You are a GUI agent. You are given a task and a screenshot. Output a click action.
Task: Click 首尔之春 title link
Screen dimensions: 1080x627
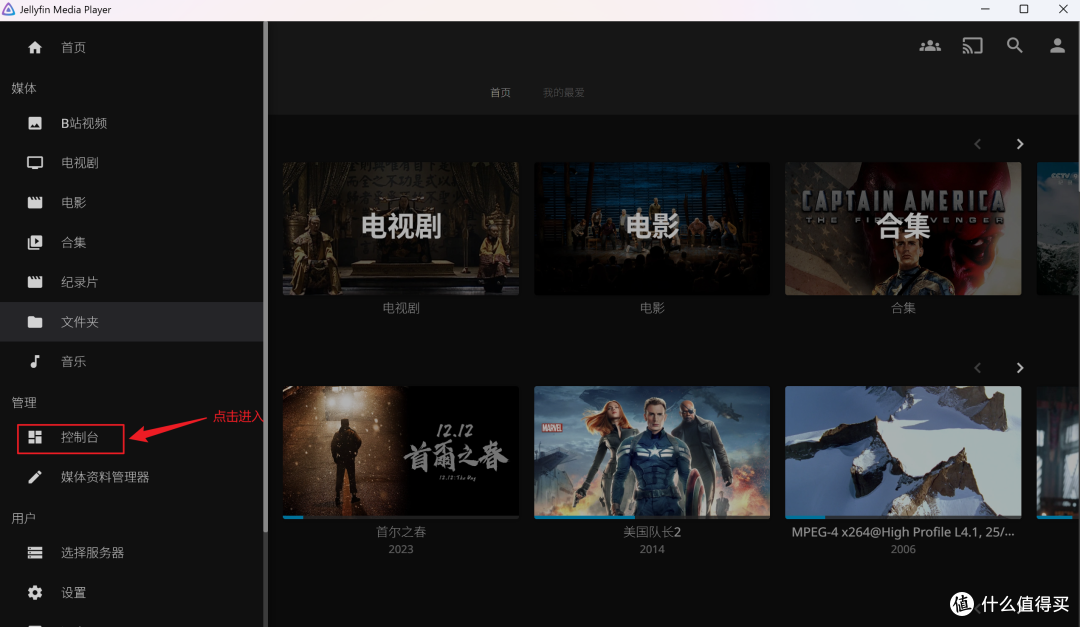tap(401, 532)
